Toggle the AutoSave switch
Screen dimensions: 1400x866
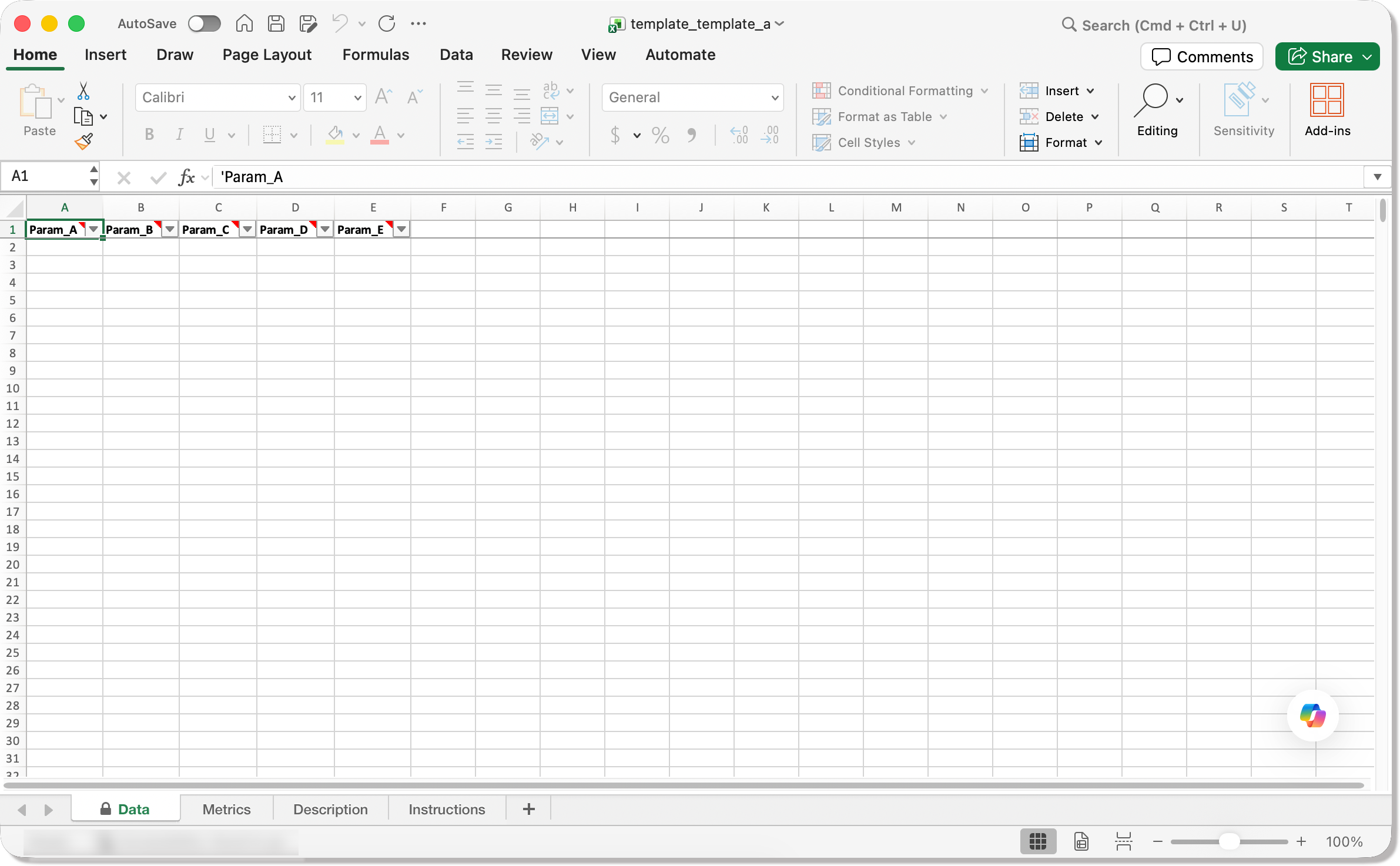pos(204,24)
